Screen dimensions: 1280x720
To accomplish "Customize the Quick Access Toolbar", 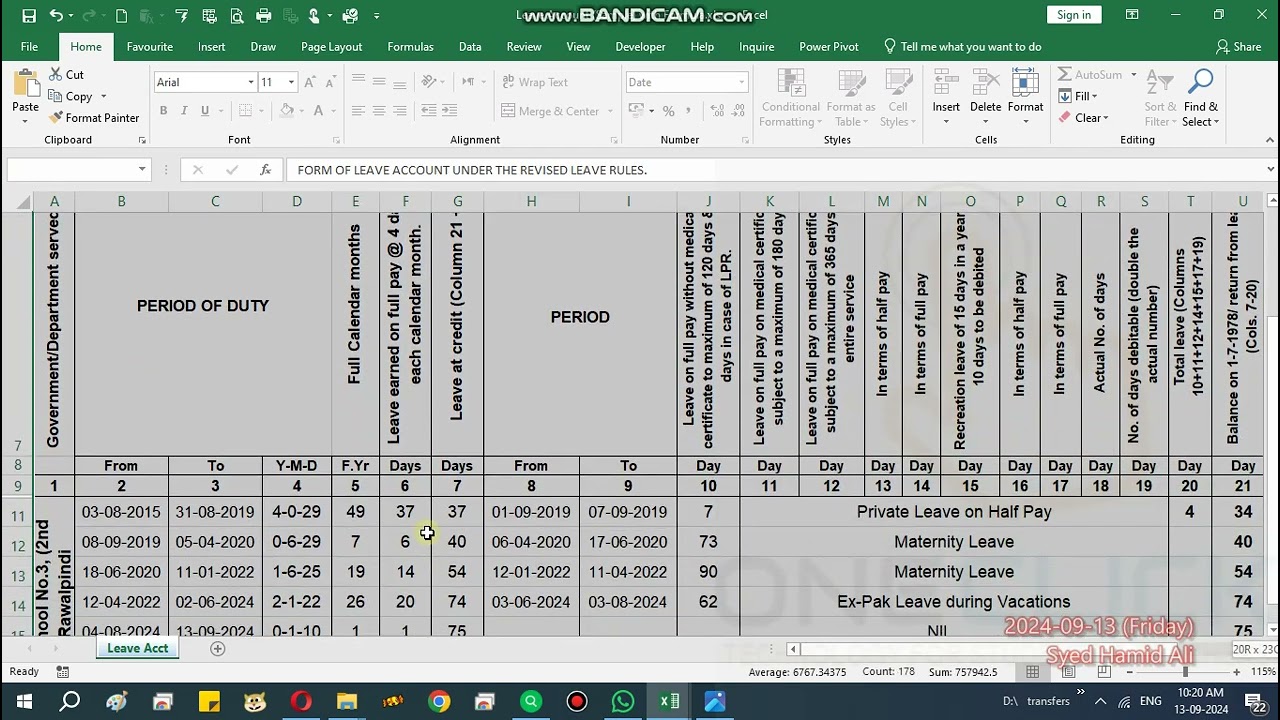I will 377,16.
